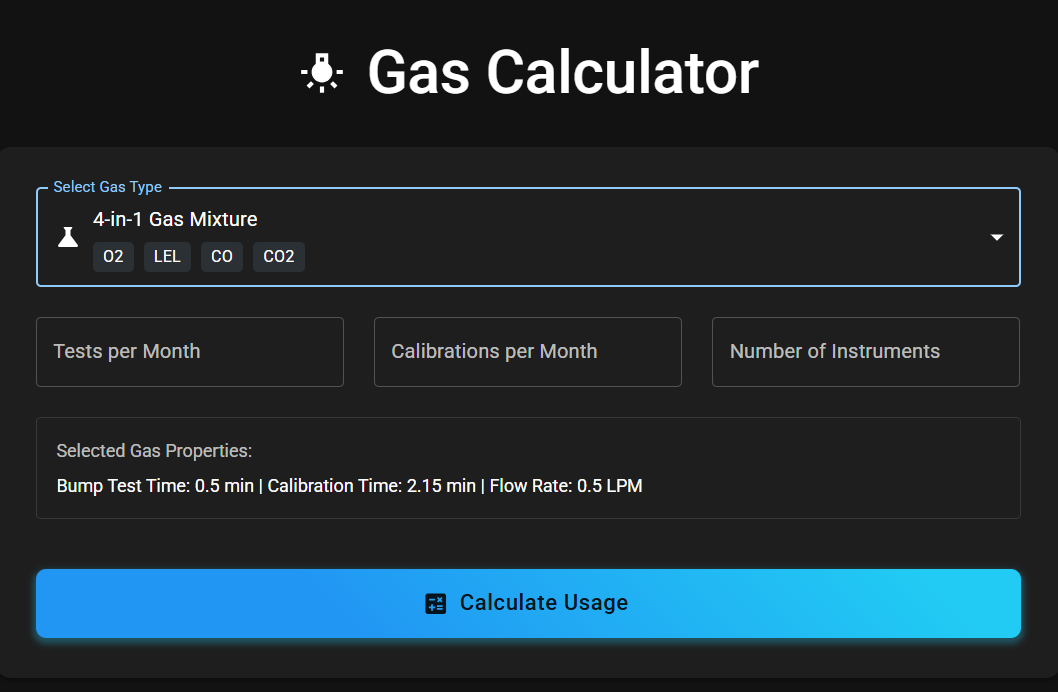The width and height of the screenshot is (1058, 692).
Task: Expand gas options via 4-in-1 Gas Mixture field
Action: (175, 219)
